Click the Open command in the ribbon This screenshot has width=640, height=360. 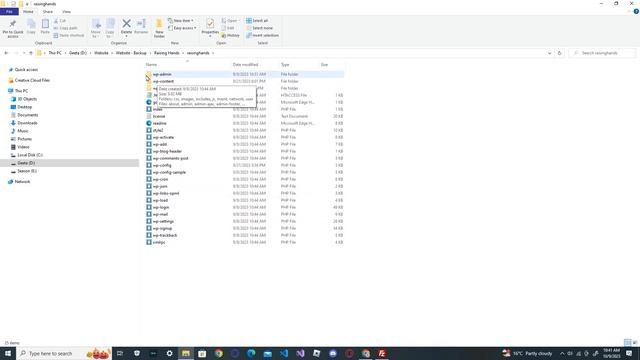click(230, 21)
